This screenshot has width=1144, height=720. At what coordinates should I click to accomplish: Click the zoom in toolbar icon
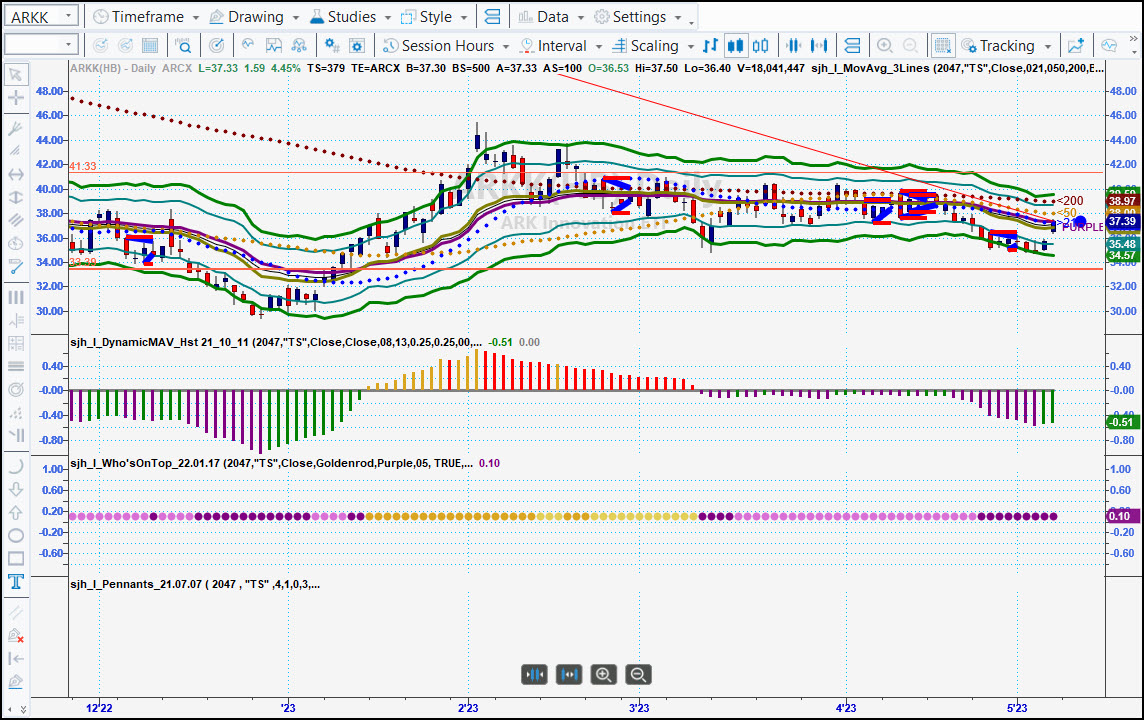[x=885, y=45]
